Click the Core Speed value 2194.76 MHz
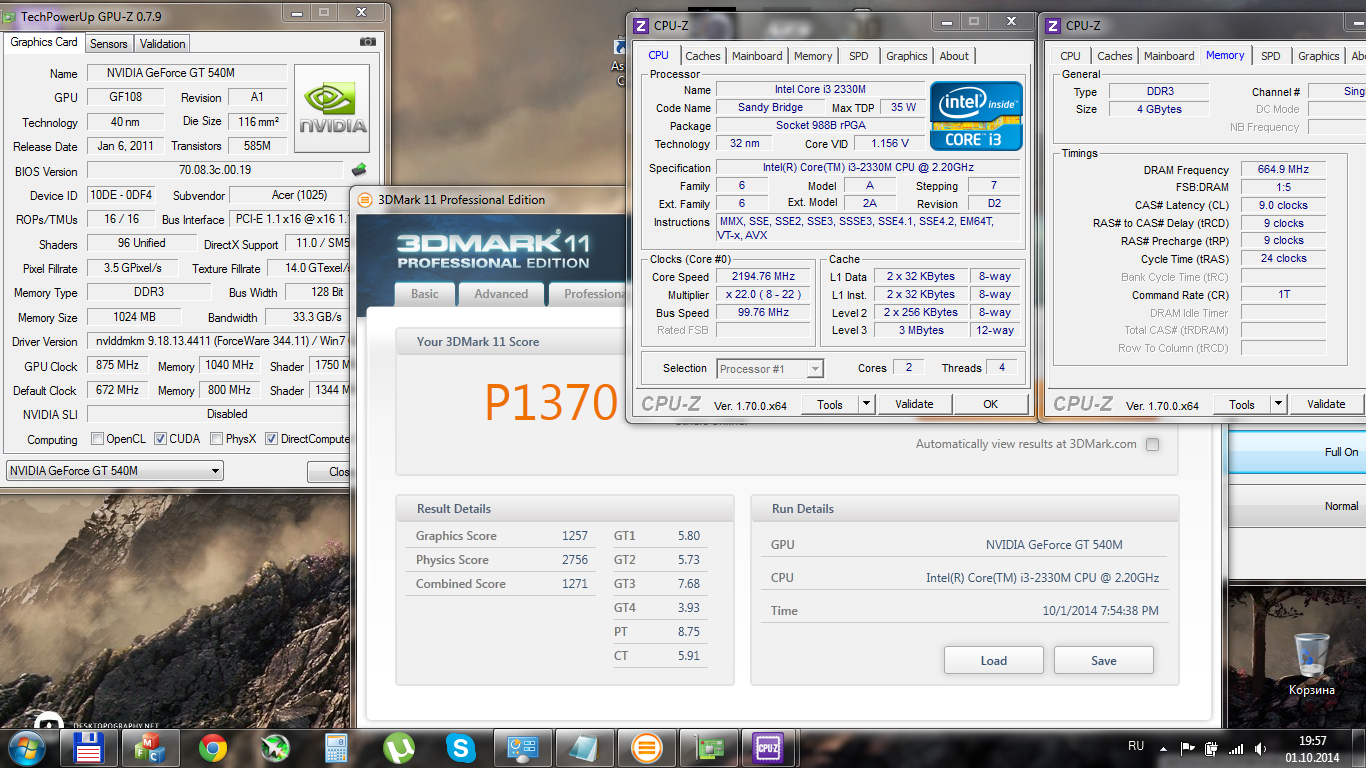The image size is (1366, 768). pyautogui.click(x=765, y=277)
